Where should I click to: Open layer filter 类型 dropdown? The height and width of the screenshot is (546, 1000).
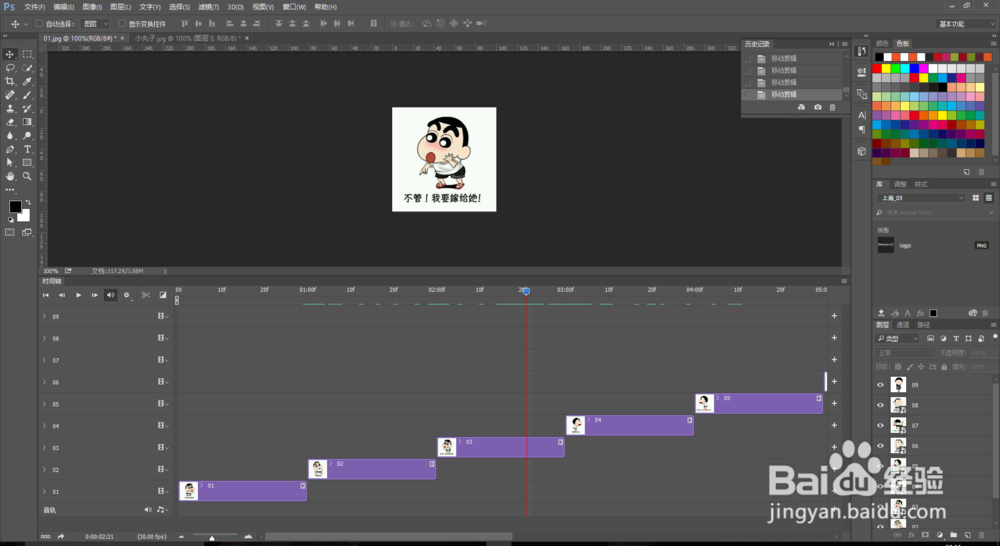898,338
